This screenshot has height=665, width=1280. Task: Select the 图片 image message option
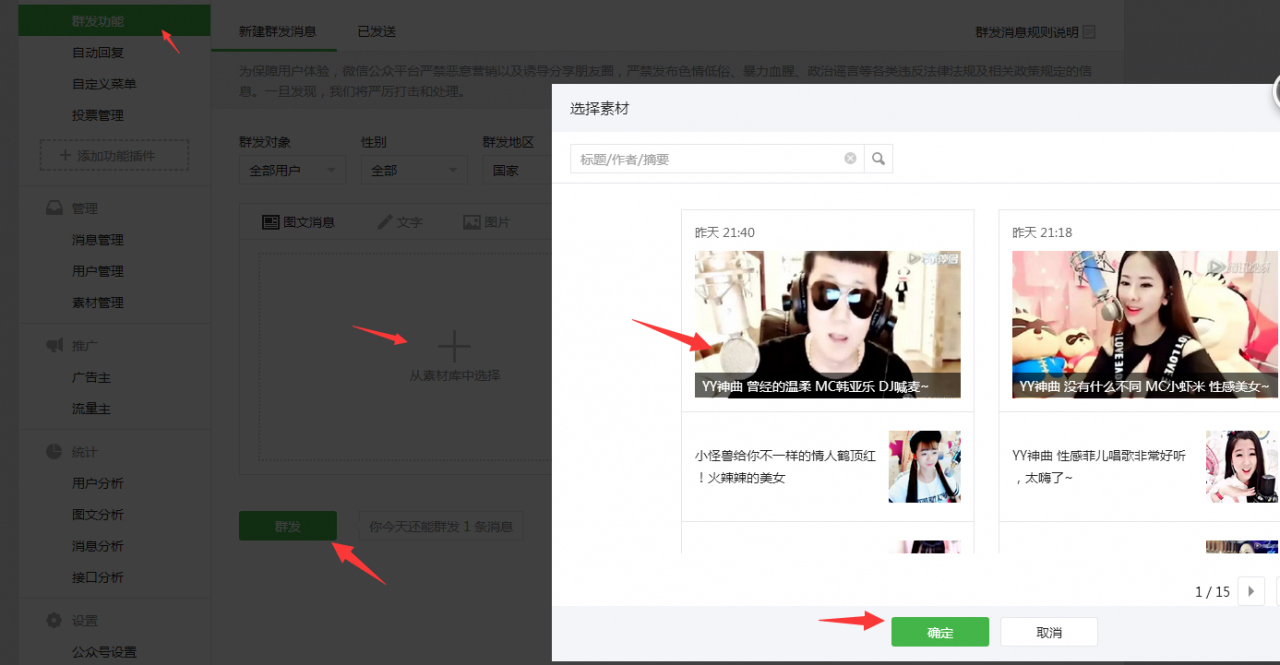point(472,222)
